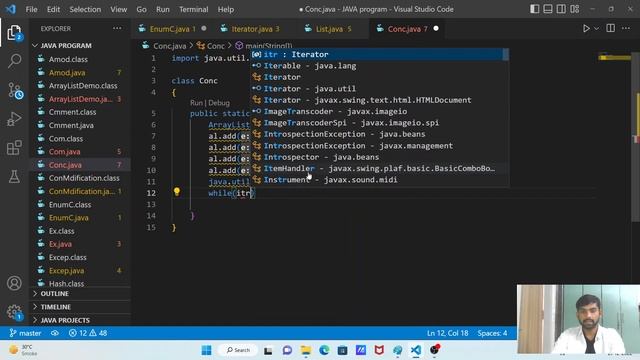The height and width of the screenshot is (360, 640).
Task: Open the Edit menu
Action: (53, 9)
